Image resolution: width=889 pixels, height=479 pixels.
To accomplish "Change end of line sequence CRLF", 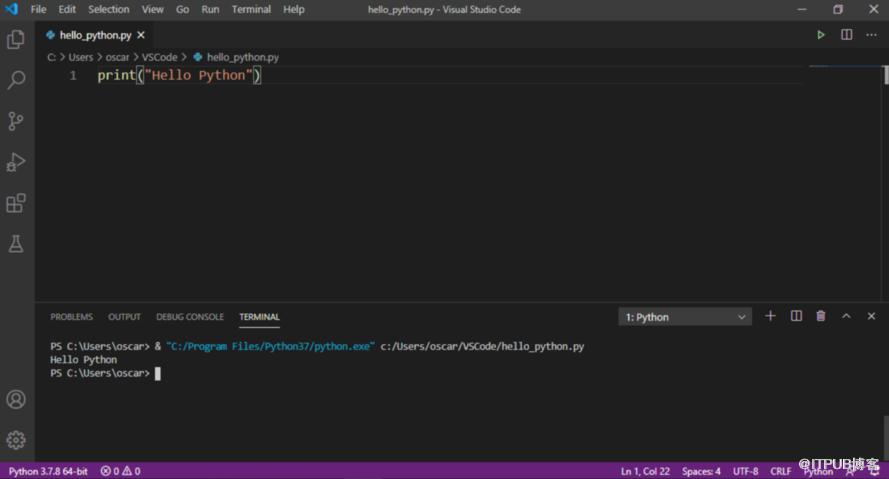I will click(x=780, y=471).
